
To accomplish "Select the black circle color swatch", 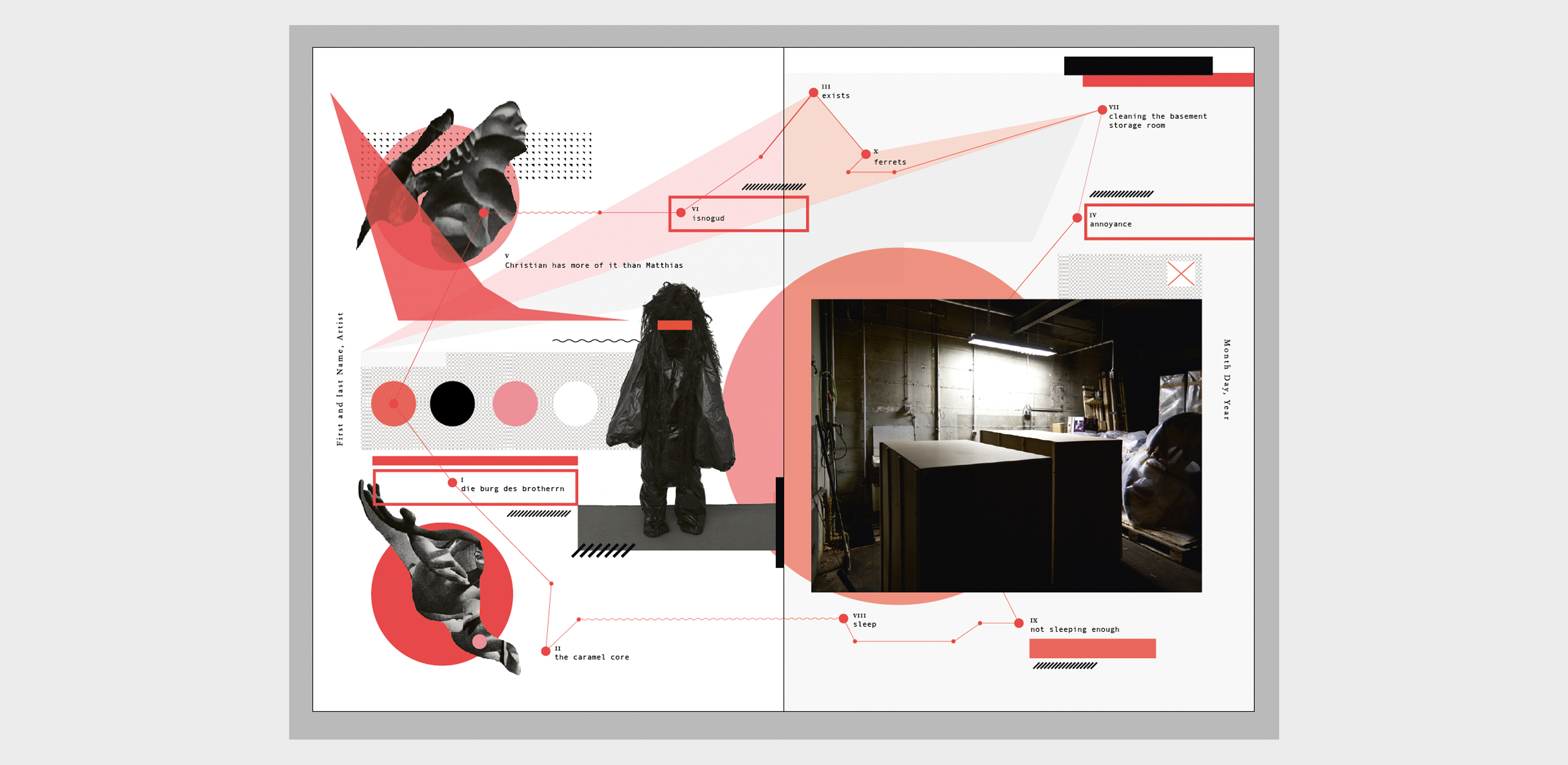I will point(452,404).
